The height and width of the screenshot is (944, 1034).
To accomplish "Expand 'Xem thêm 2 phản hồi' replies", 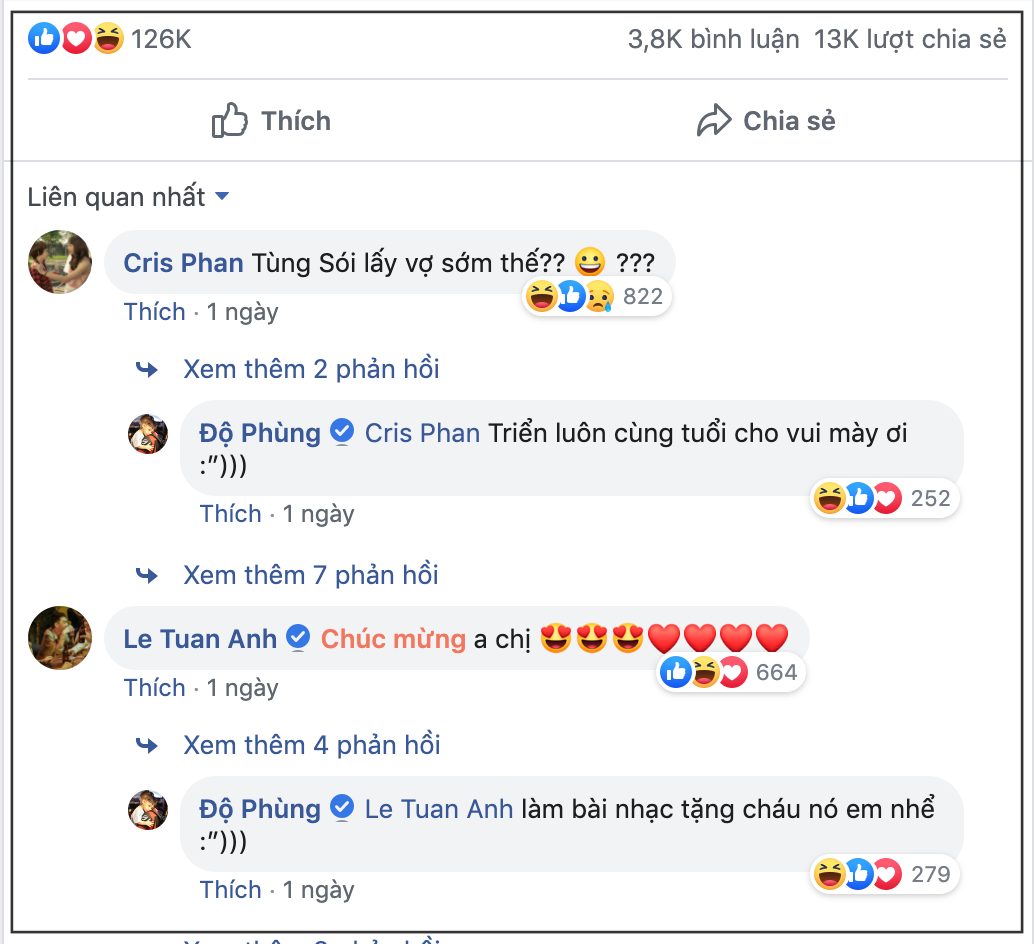I will coord(311,369).
